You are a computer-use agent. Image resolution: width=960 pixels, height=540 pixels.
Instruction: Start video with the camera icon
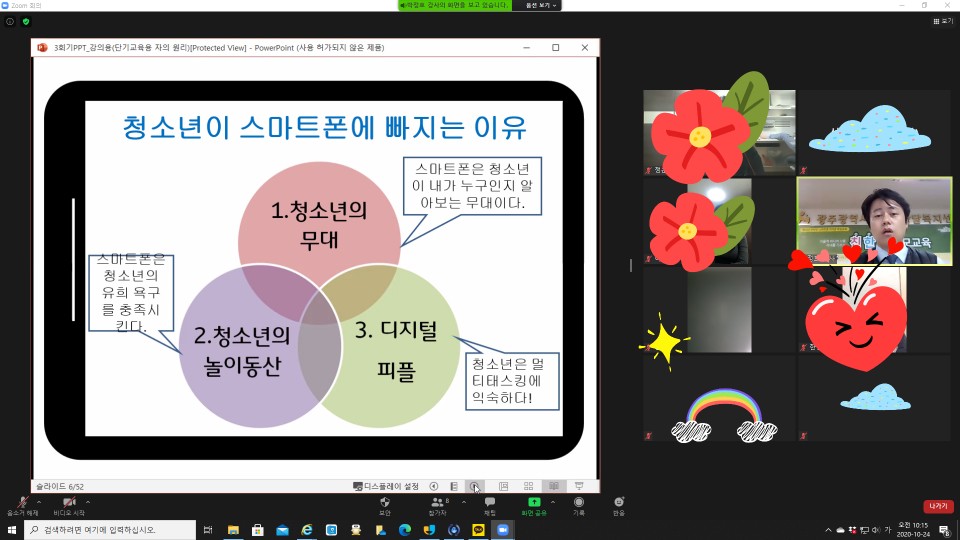tap(69, 502)
